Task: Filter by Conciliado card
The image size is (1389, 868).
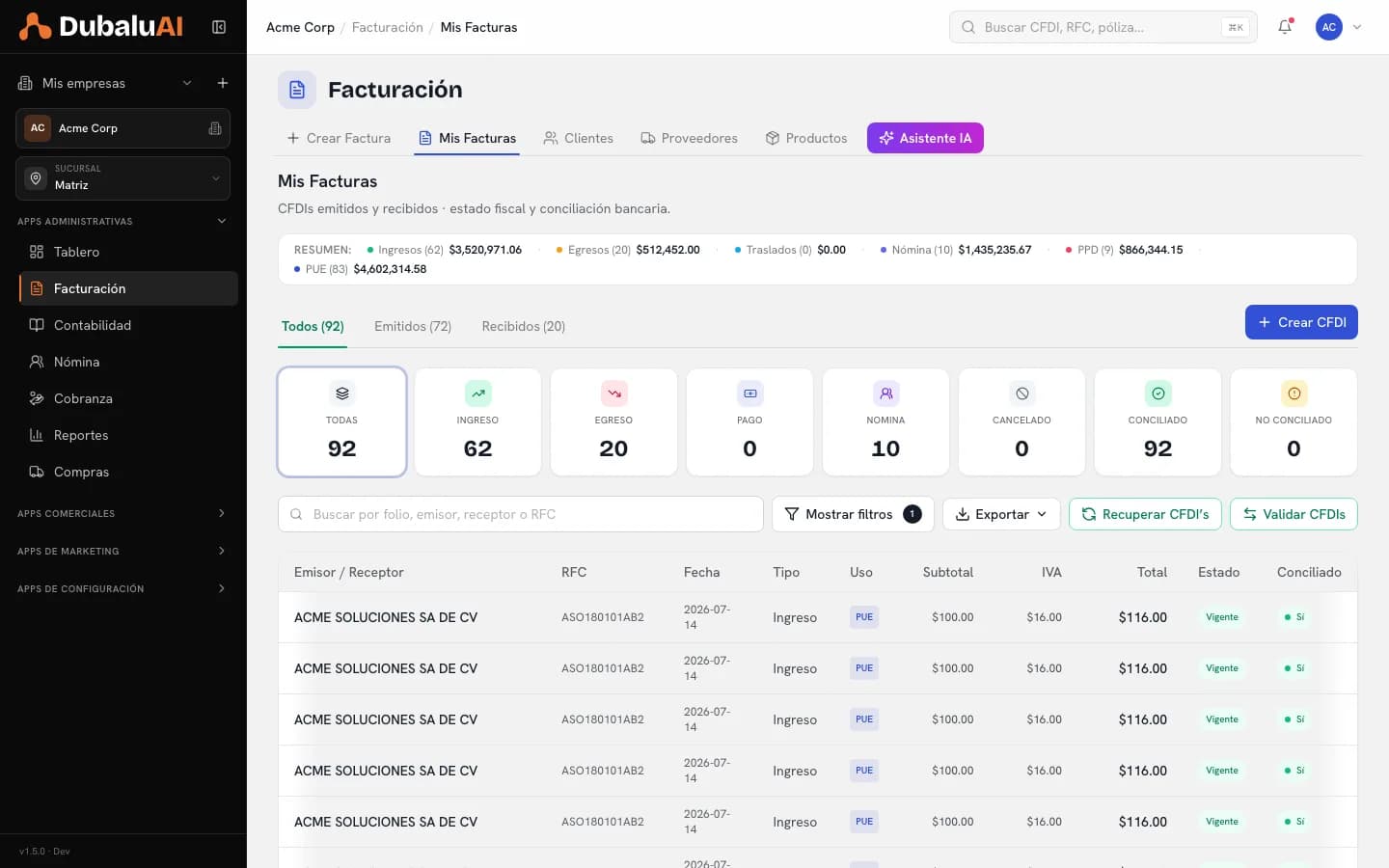Action: coord(1157,421)
